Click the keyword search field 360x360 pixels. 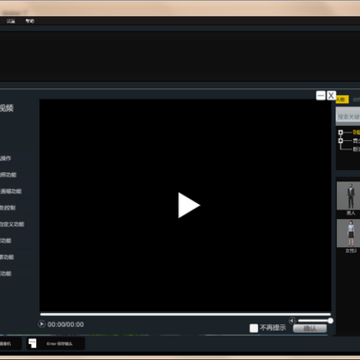(348, 117)
